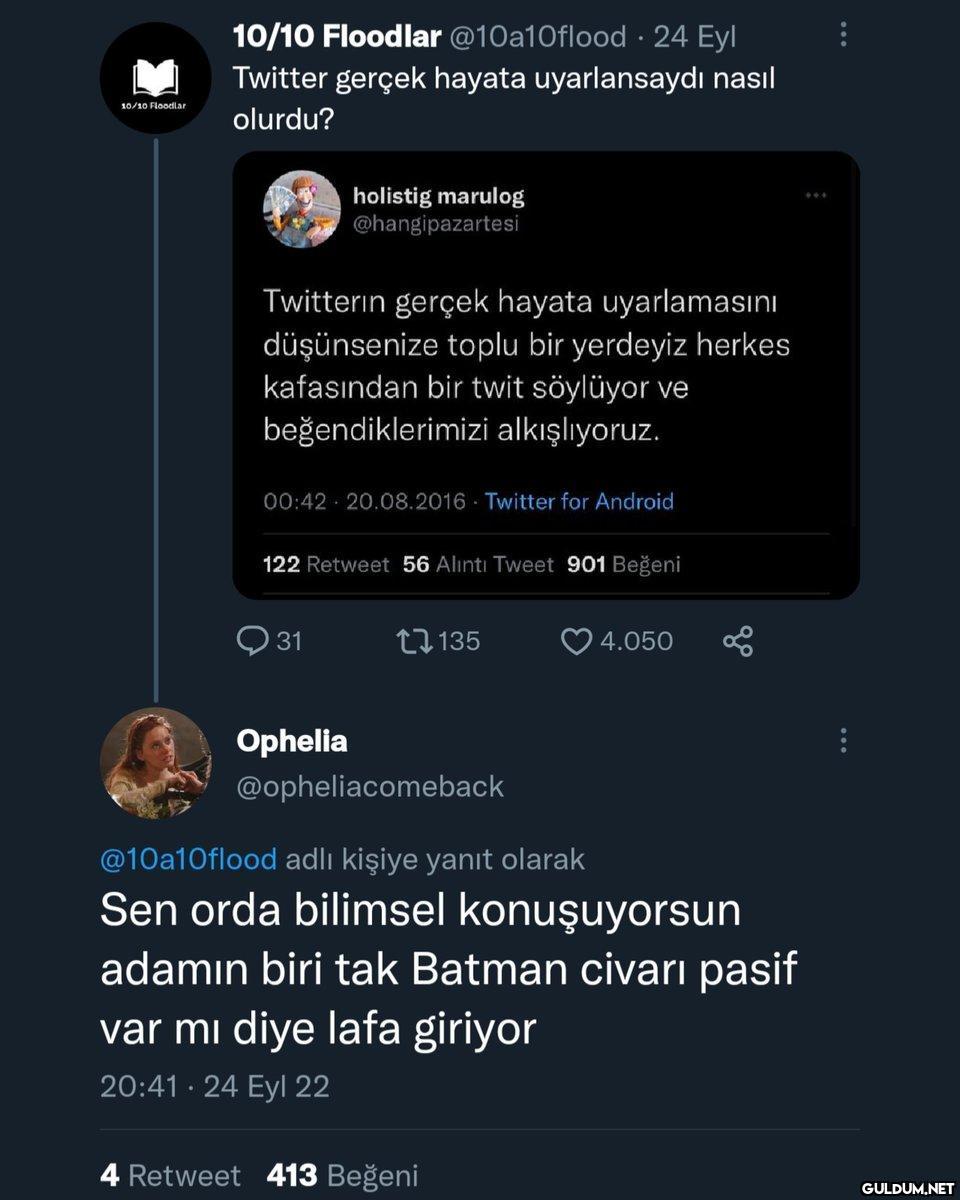This screenshot has width=960, height=1200.
Task: Tap the share icon under tweet
Action: [x=737, y=641]
